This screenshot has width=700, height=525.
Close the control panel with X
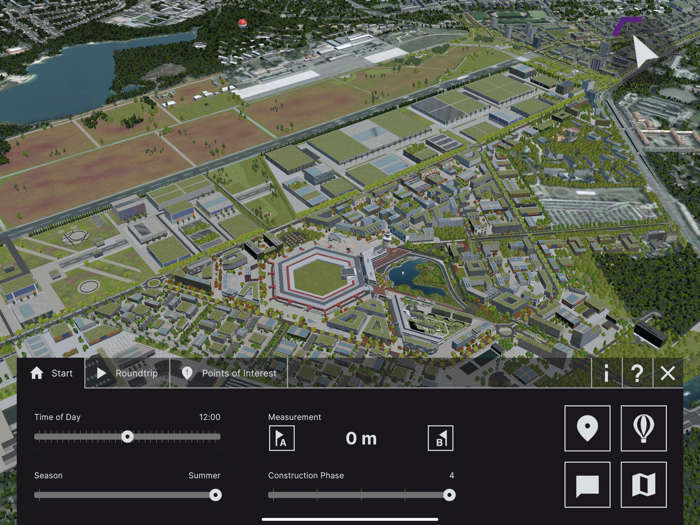[668, 373]
